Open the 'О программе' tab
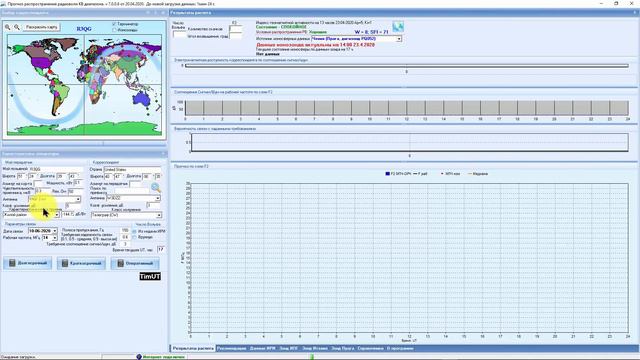The image size is (640, 360). pyautogui.click(x=400, y=349)
